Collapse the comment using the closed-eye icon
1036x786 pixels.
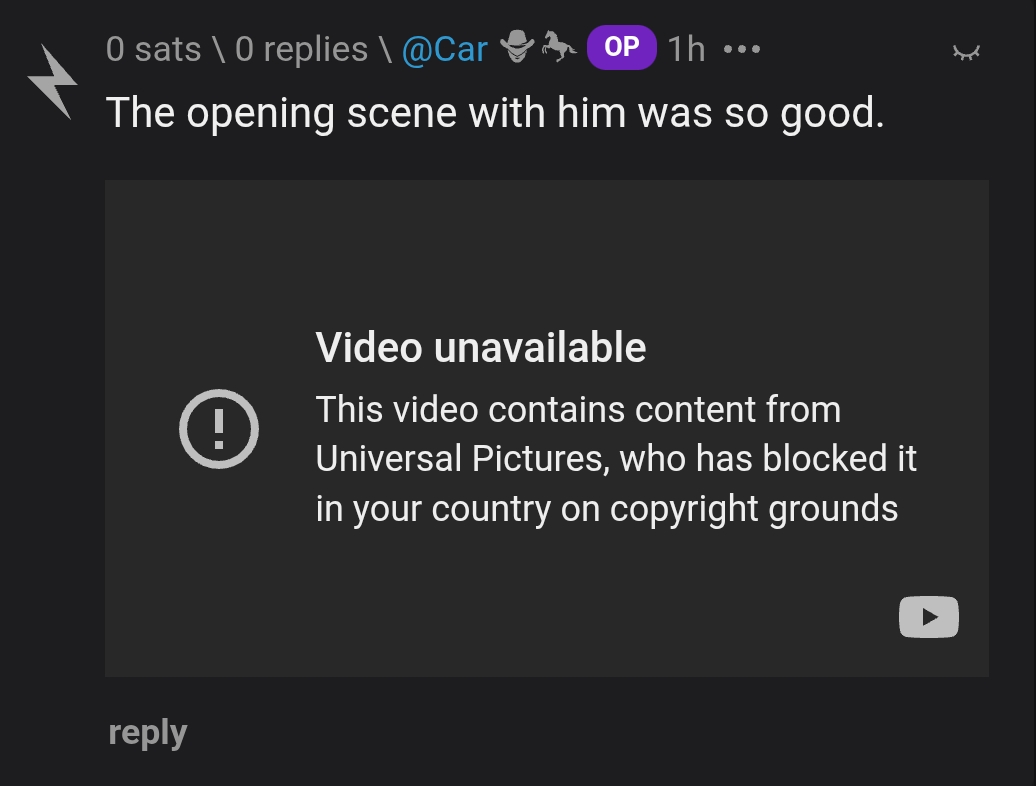point(966,52)
